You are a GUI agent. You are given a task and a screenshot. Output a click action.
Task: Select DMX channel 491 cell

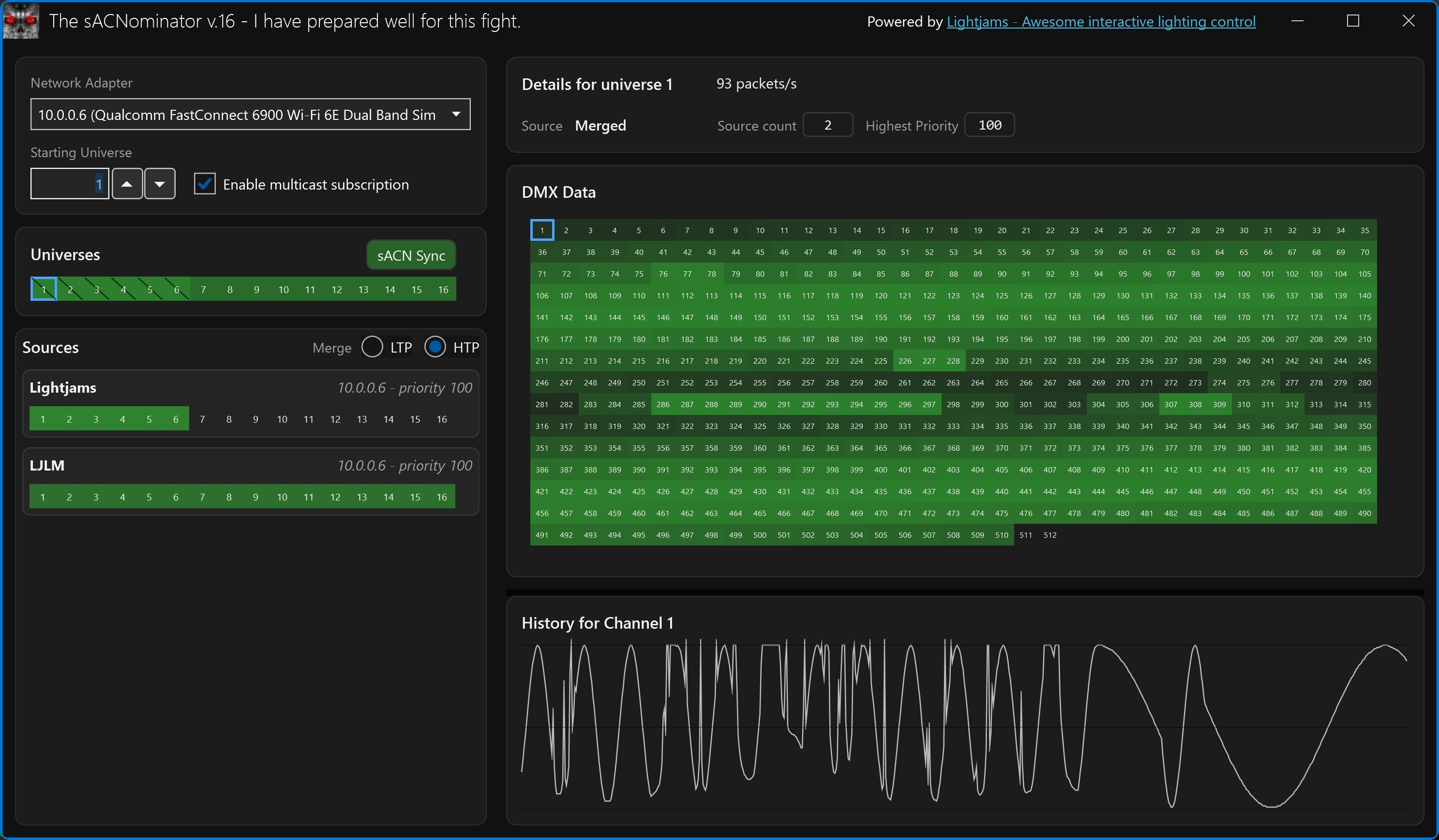(x=542, y=535)
